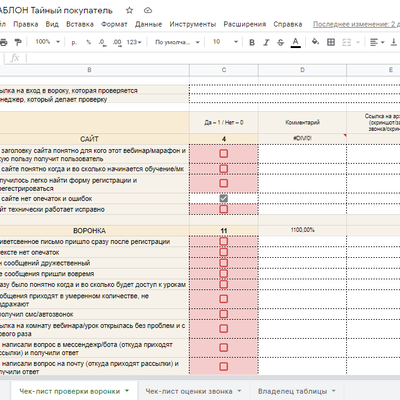Open the zoom 100% dropdown
This screenshot has height=400, width=400.
pyautogui.click(x=48, y=42)
